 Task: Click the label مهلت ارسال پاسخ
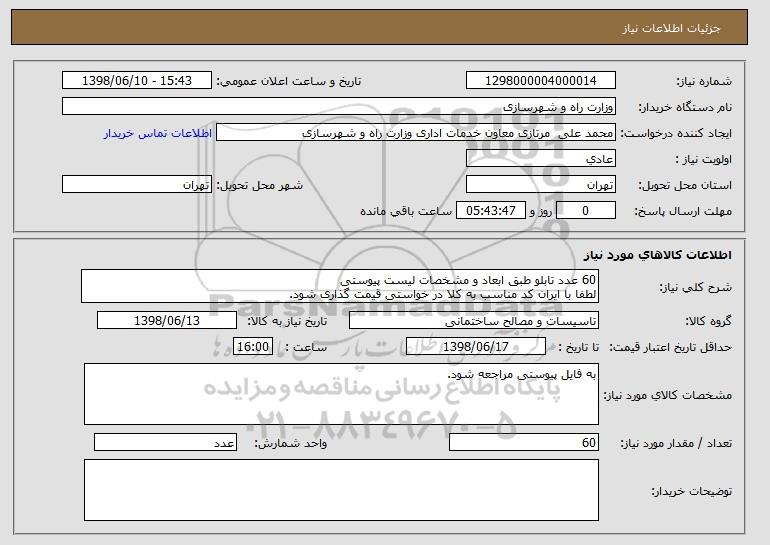(683, 211)
